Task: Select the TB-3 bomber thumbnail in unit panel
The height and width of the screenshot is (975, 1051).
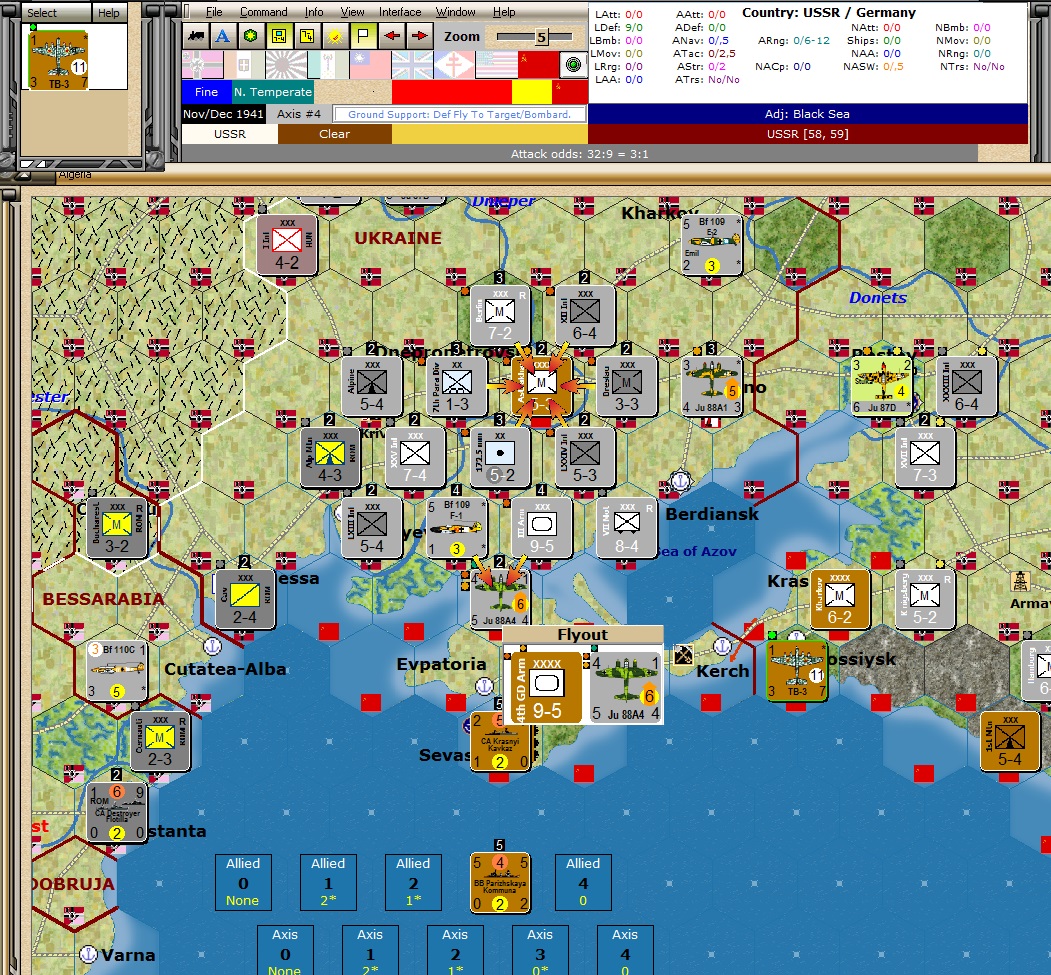Action: pos(58,60)
